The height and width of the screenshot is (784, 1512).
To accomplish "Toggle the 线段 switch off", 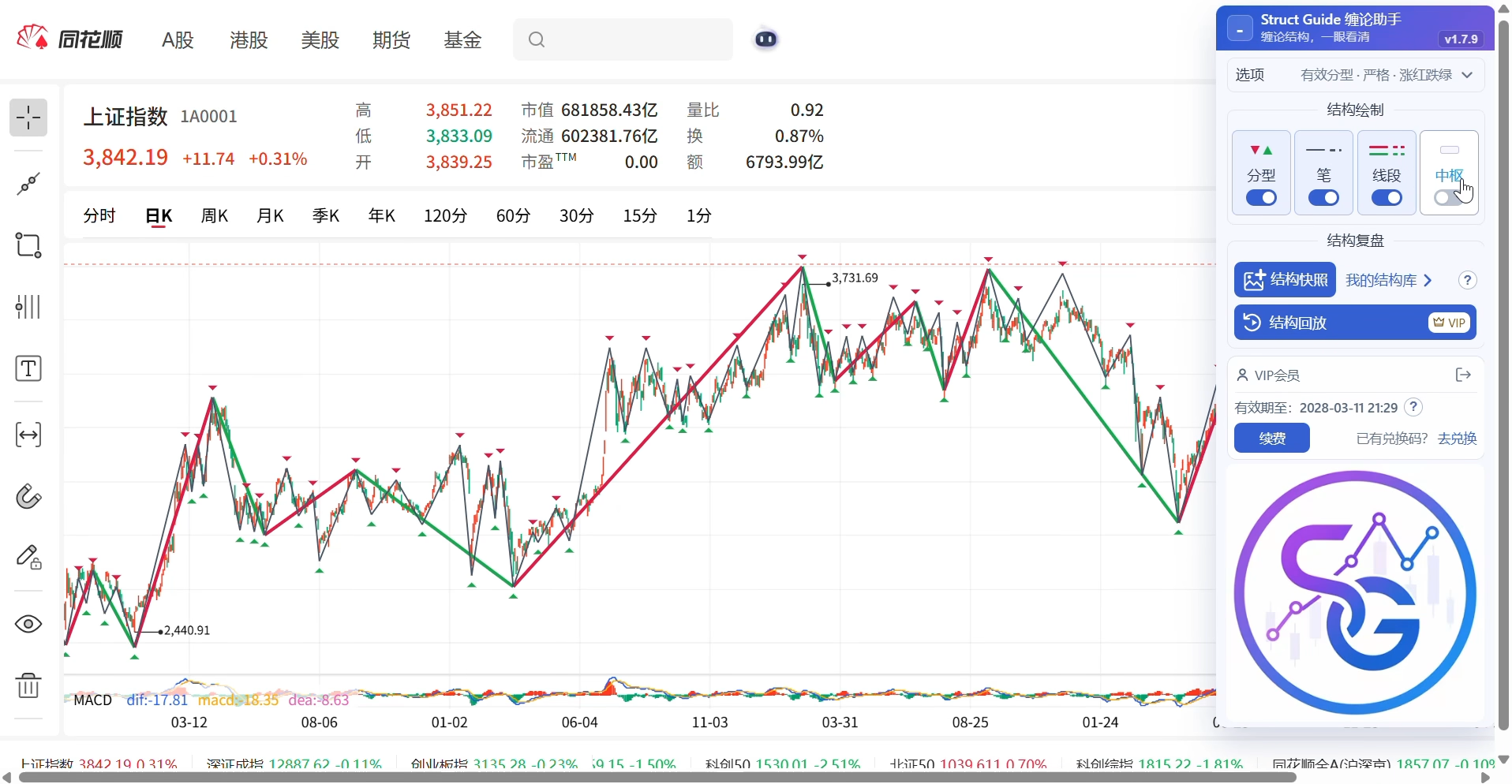I will click(1387, 198).
